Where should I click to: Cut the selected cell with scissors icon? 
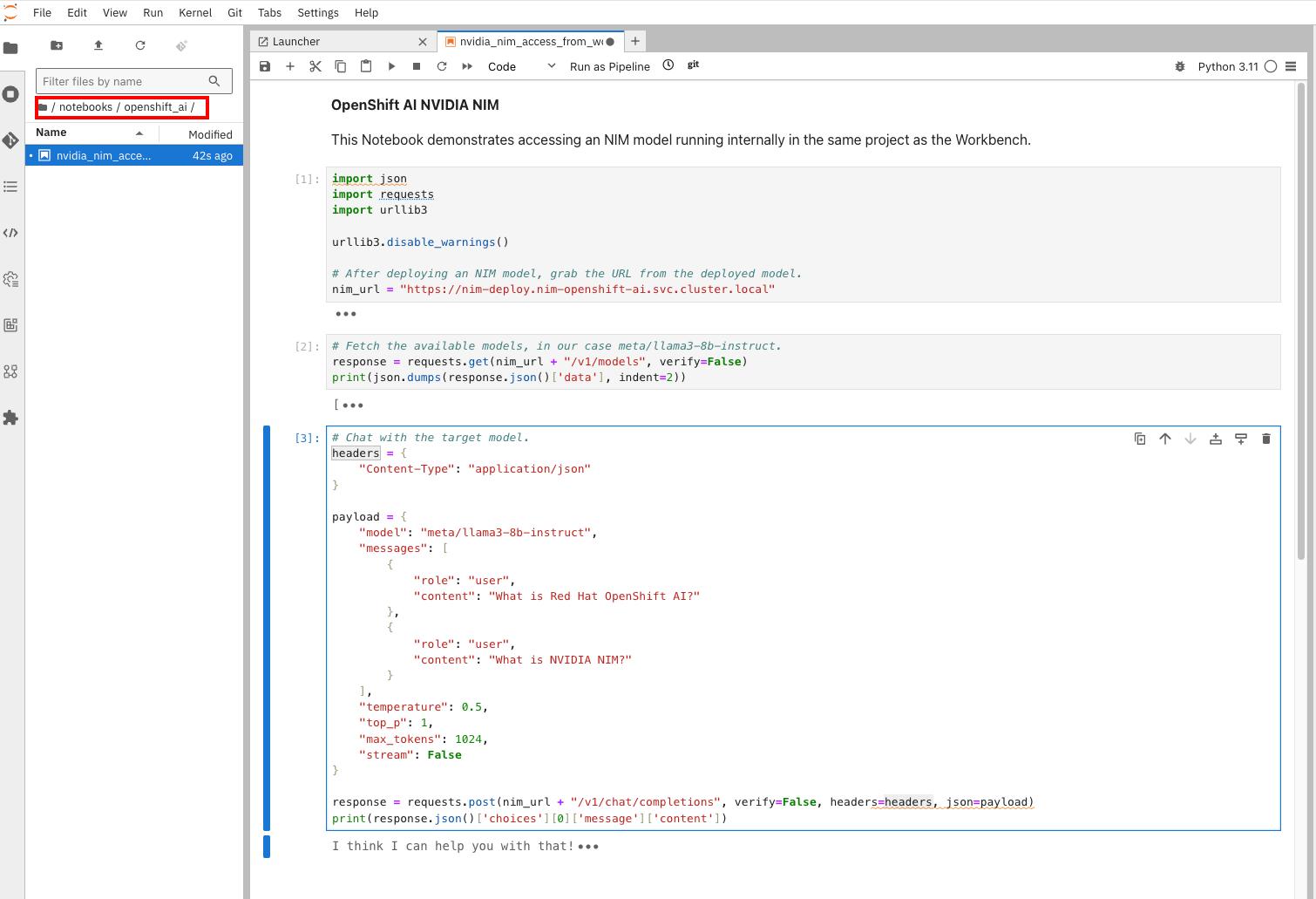pos(315,66)
